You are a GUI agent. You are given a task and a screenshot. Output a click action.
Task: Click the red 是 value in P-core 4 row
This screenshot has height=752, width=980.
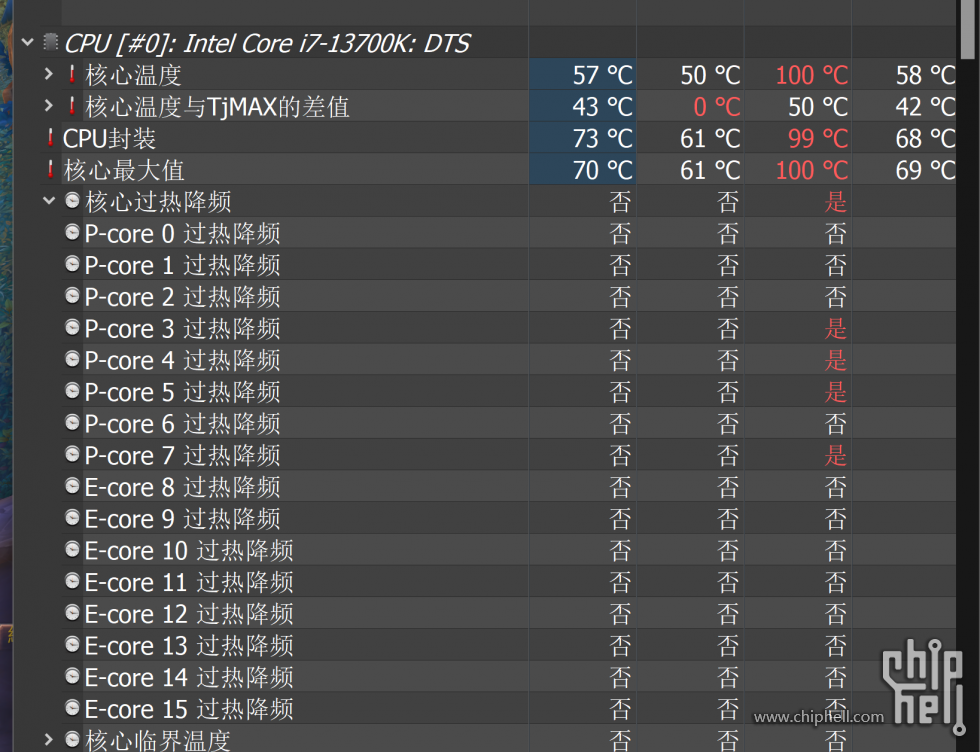tap(836, 361)
